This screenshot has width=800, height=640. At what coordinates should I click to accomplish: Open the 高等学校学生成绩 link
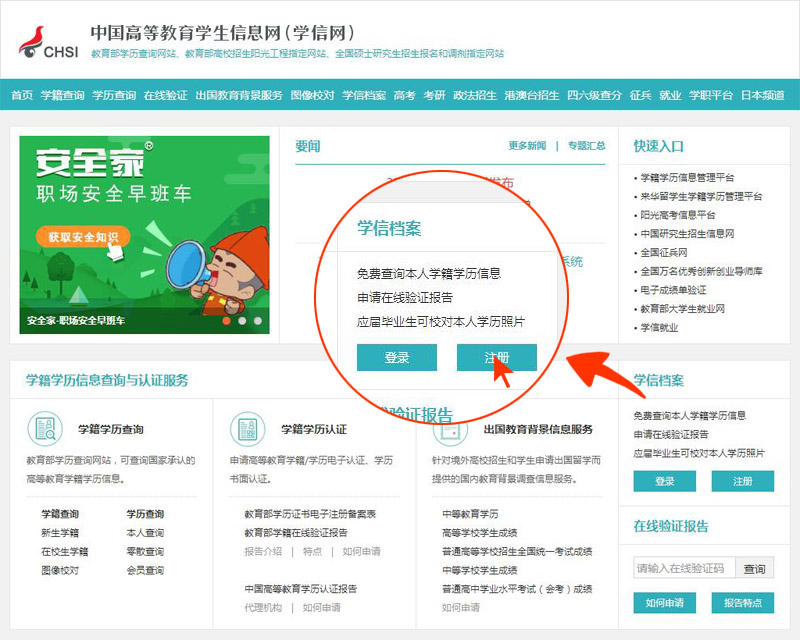coord(480,533)
